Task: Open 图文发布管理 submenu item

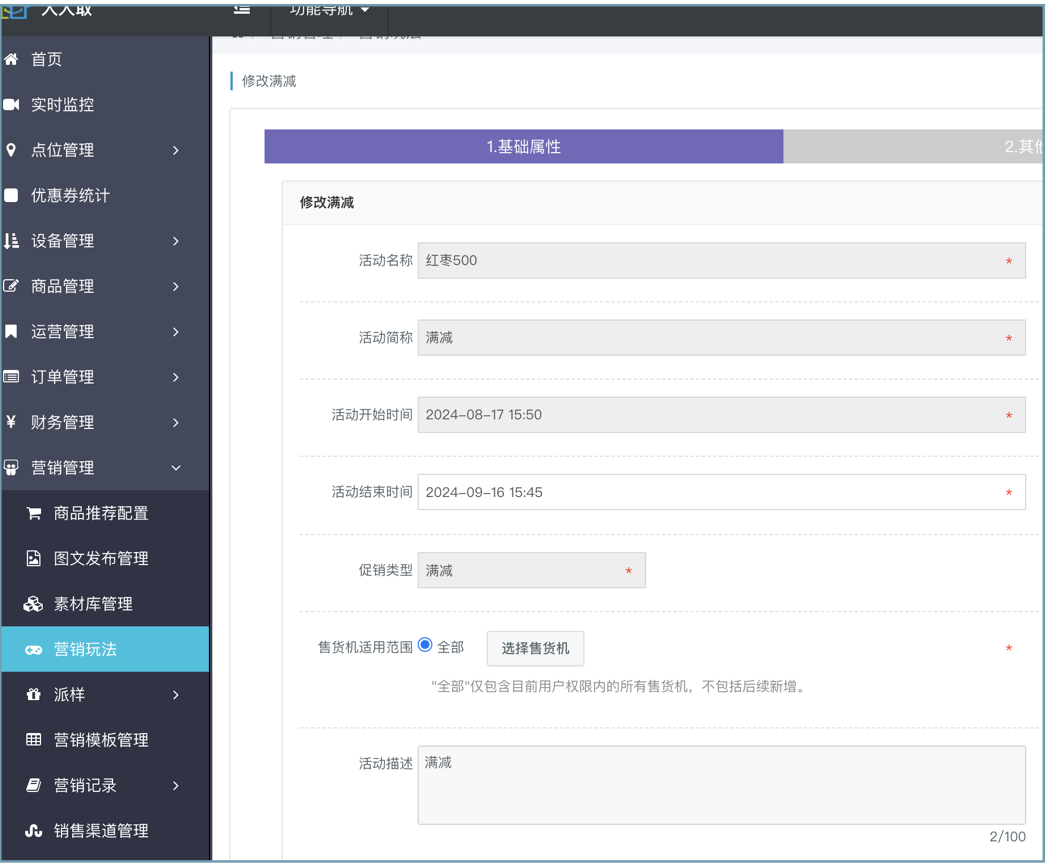Action: click(105, 559)
